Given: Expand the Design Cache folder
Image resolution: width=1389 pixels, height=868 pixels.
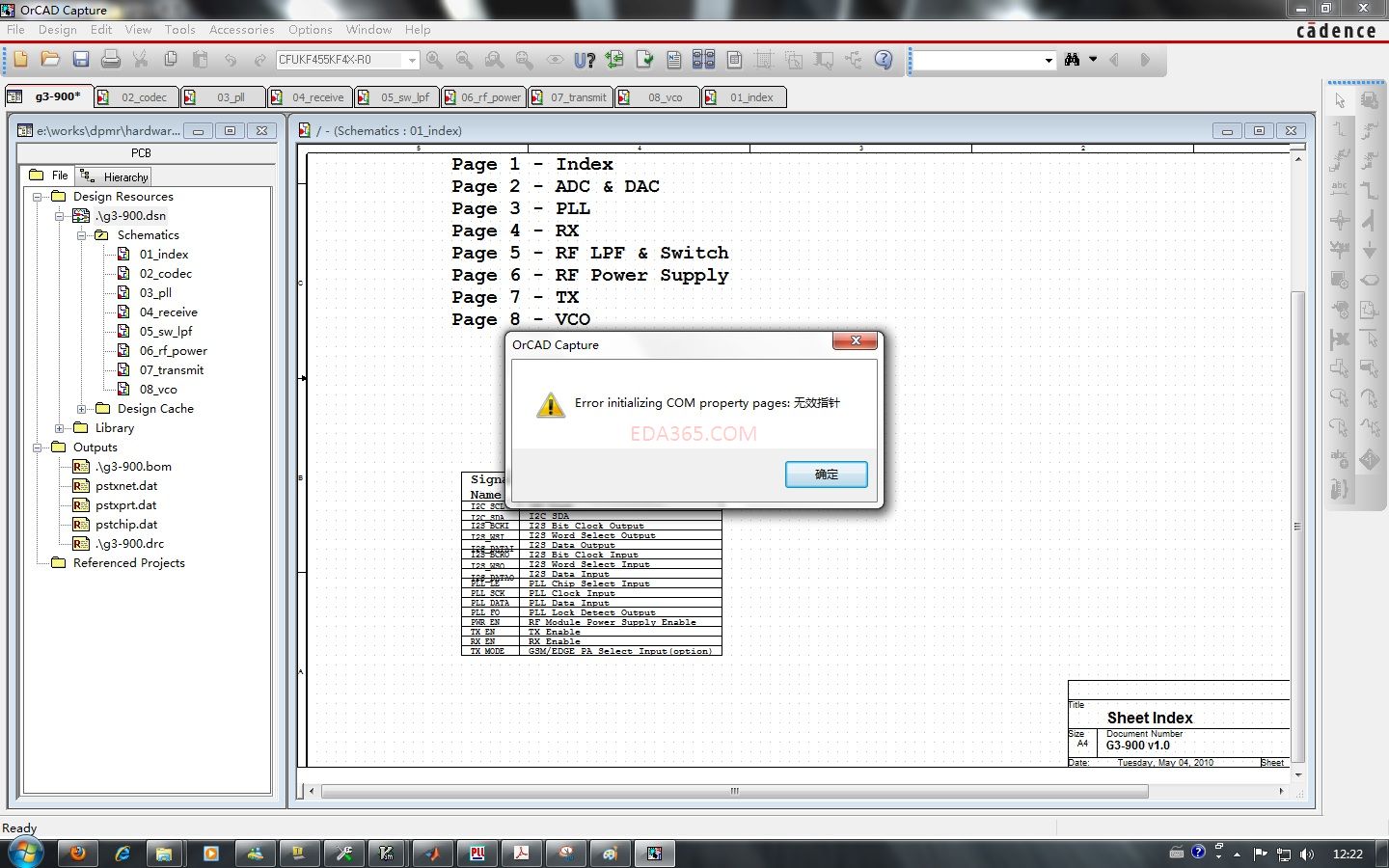Looking at the screenshot, I should (82, 409).
